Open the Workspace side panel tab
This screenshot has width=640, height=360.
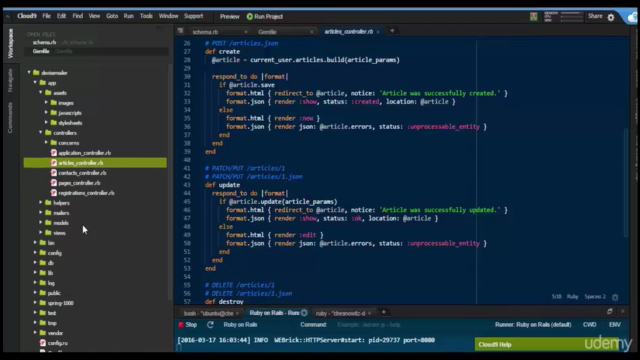point(11,43)
